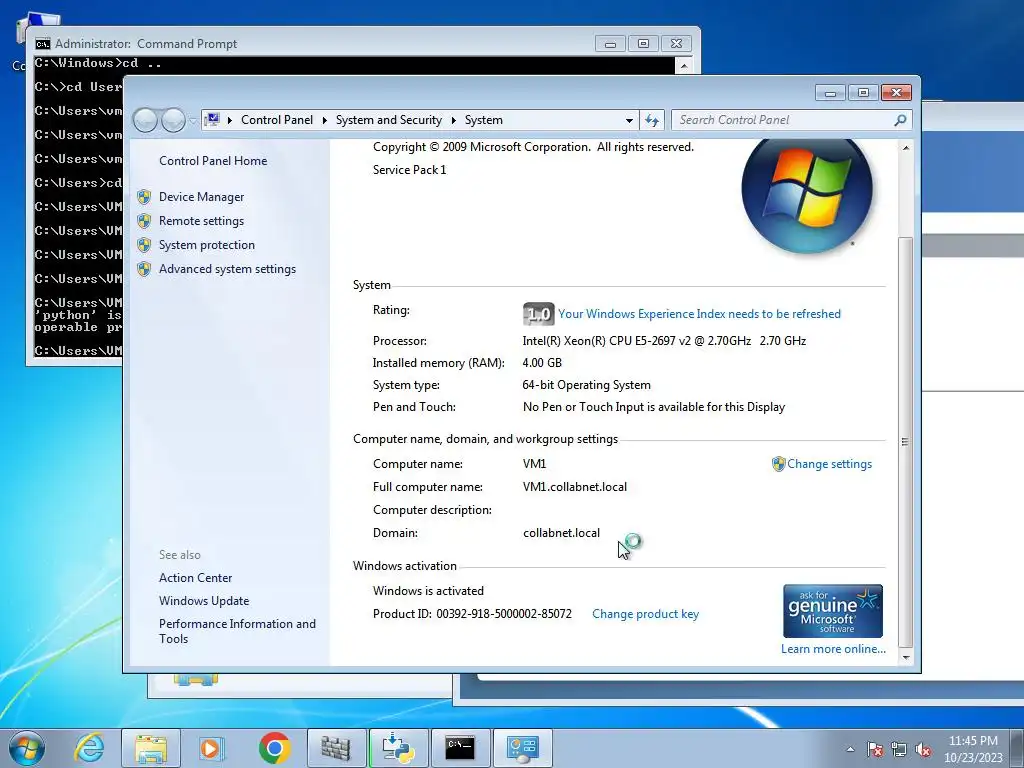Viewport: 1024px width, 768px height.
Task: Click the Windows Start button
Action: [26, 748]
